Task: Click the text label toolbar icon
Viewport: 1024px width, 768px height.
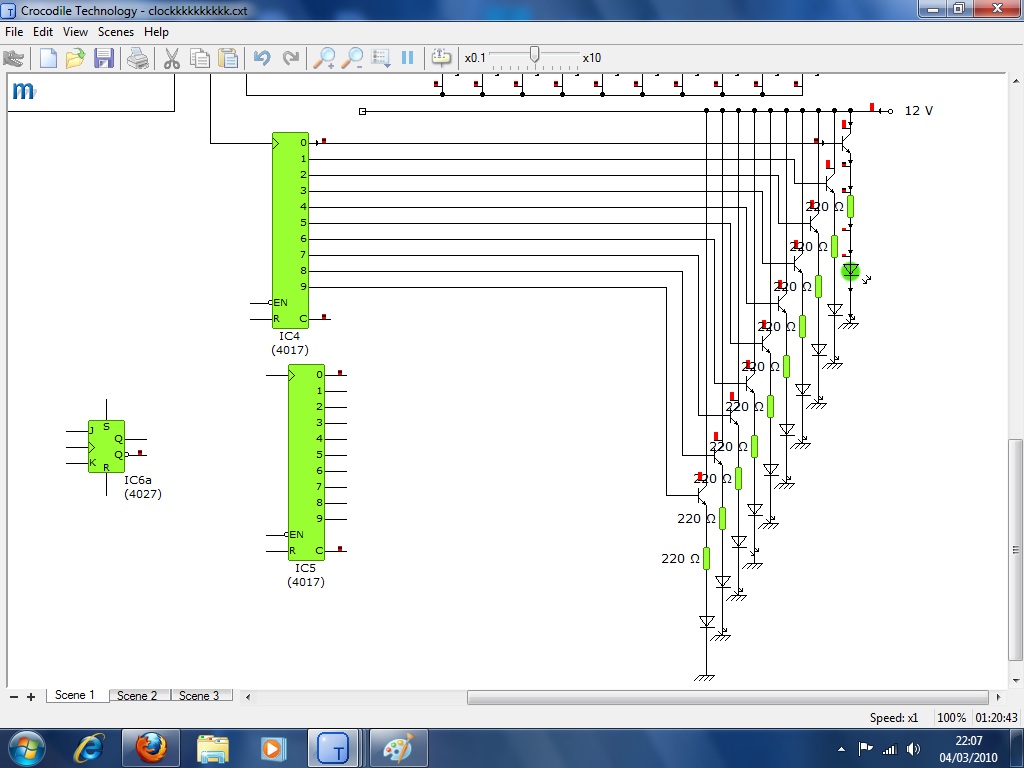Action: (x=441, y=58)
